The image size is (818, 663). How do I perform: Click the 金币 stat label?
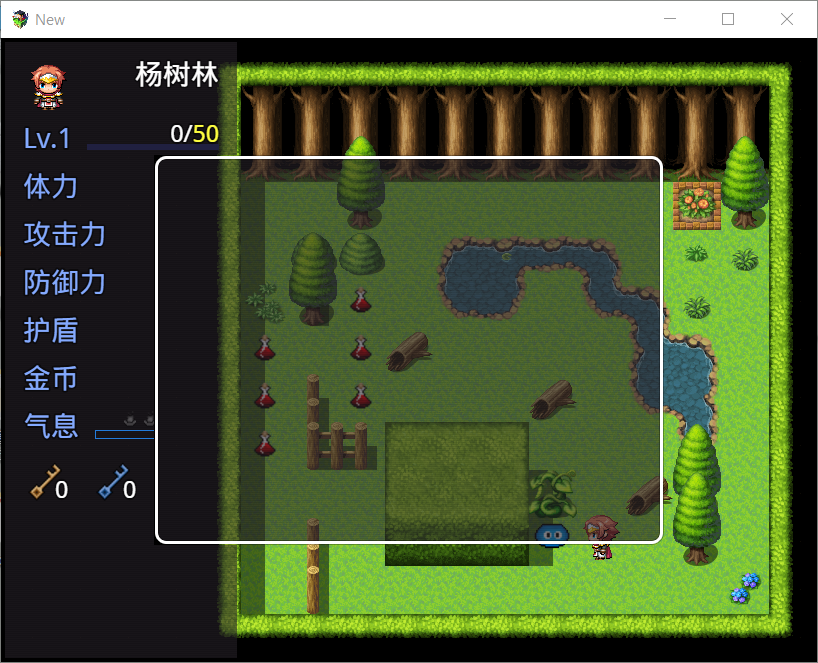point(51,378)
